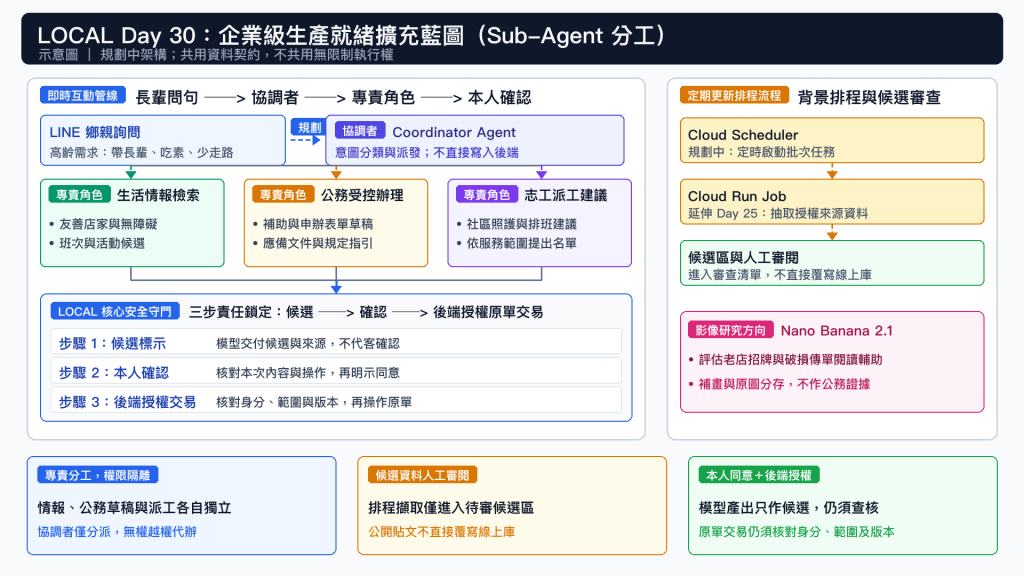Click the bullet "評估老店招牌與破損傳單閱讀輔助"
Screen dimensions: 1024x576
(x=790, y=360)
